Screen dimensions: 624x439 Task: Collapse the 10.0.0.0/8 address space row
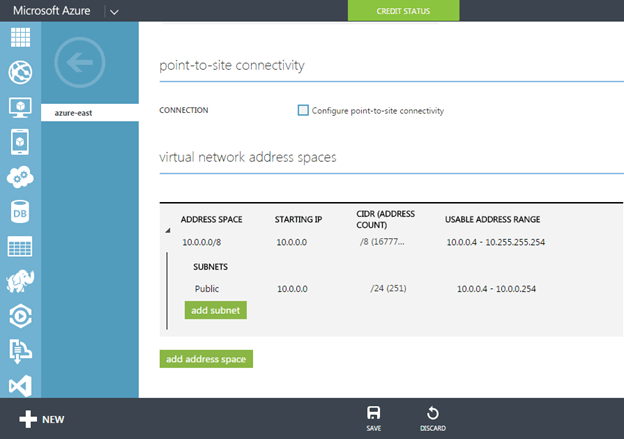167,231
